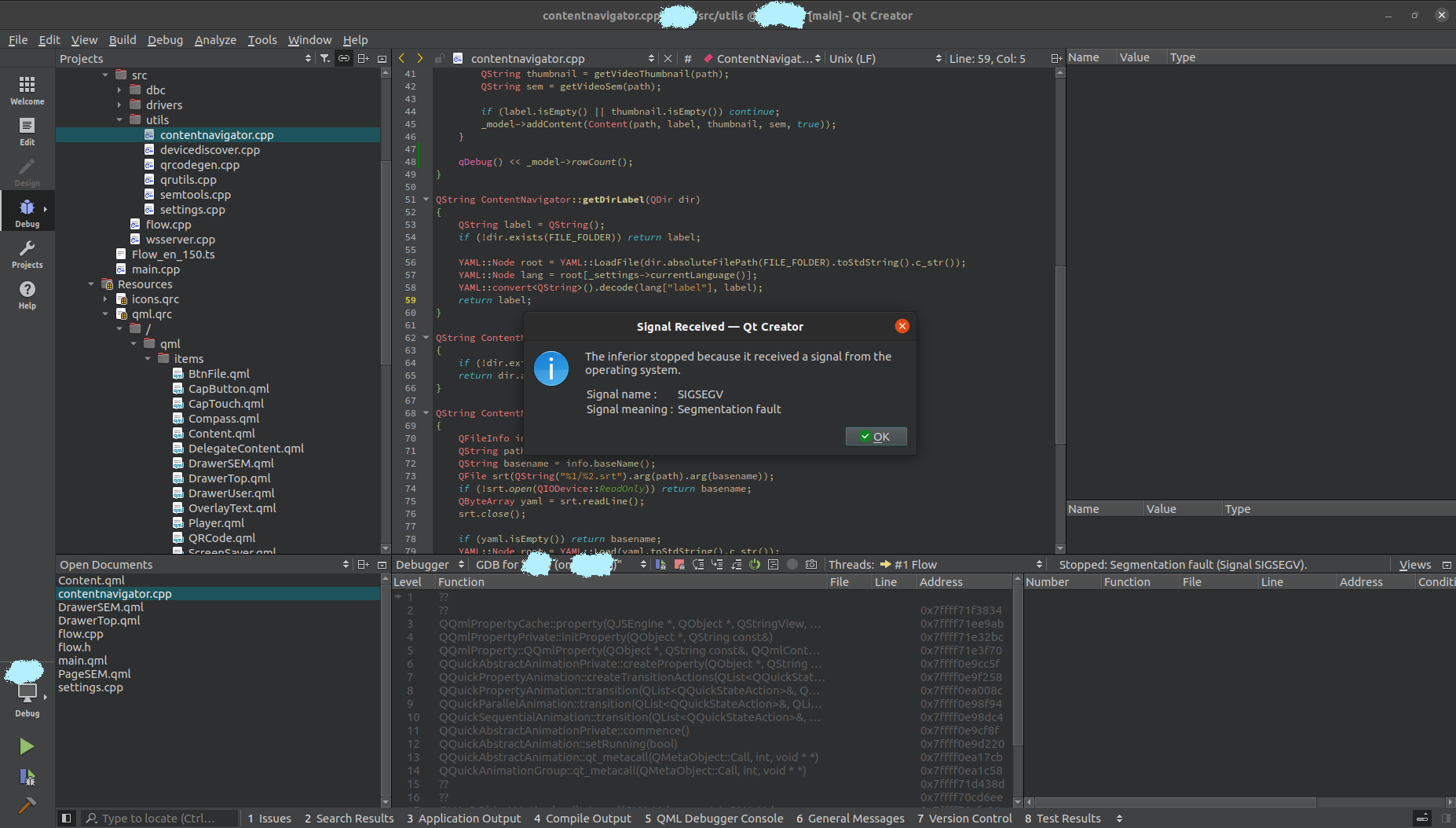Image resolution: width=1456 pixels, height=828 pixels.
Task: Split the Projects pane
Action: (363, 58)
